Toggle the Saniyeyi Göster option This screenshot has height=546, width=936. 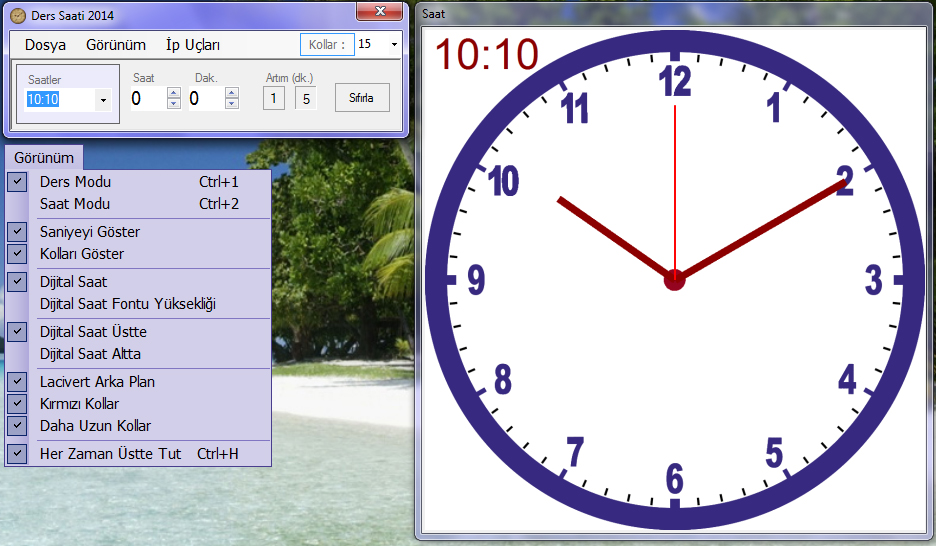coord(90,232)
